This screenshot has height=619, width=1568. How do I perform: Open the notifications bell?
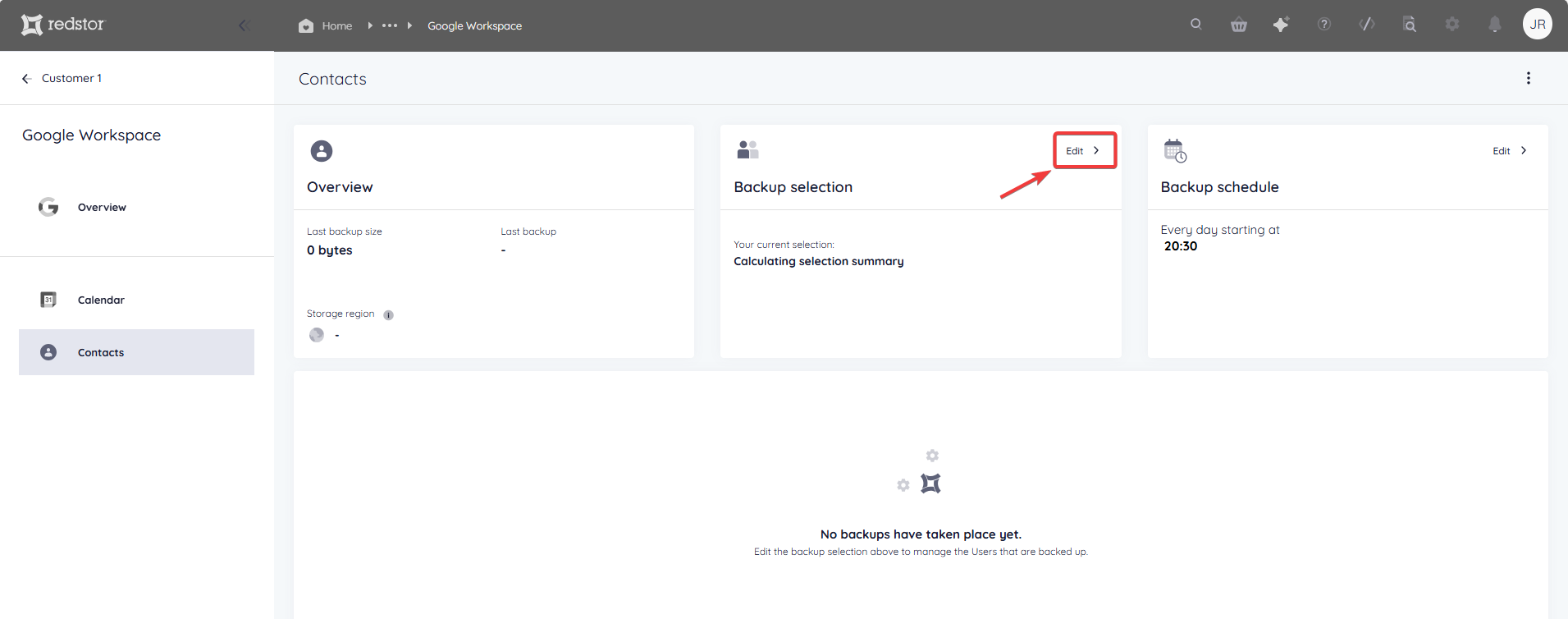[x=1495, y=25]
